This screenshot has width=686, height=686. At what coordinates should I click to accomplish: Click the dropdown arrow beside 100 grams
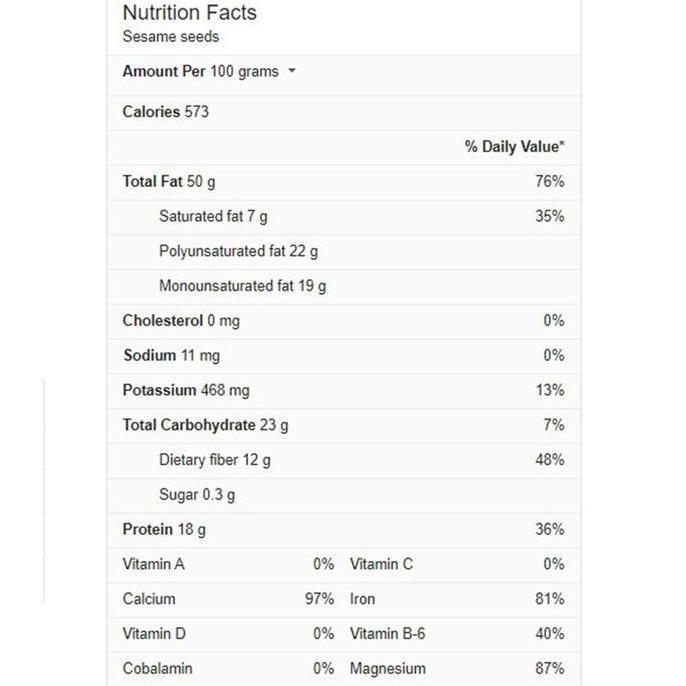click(x=292, y=72)
